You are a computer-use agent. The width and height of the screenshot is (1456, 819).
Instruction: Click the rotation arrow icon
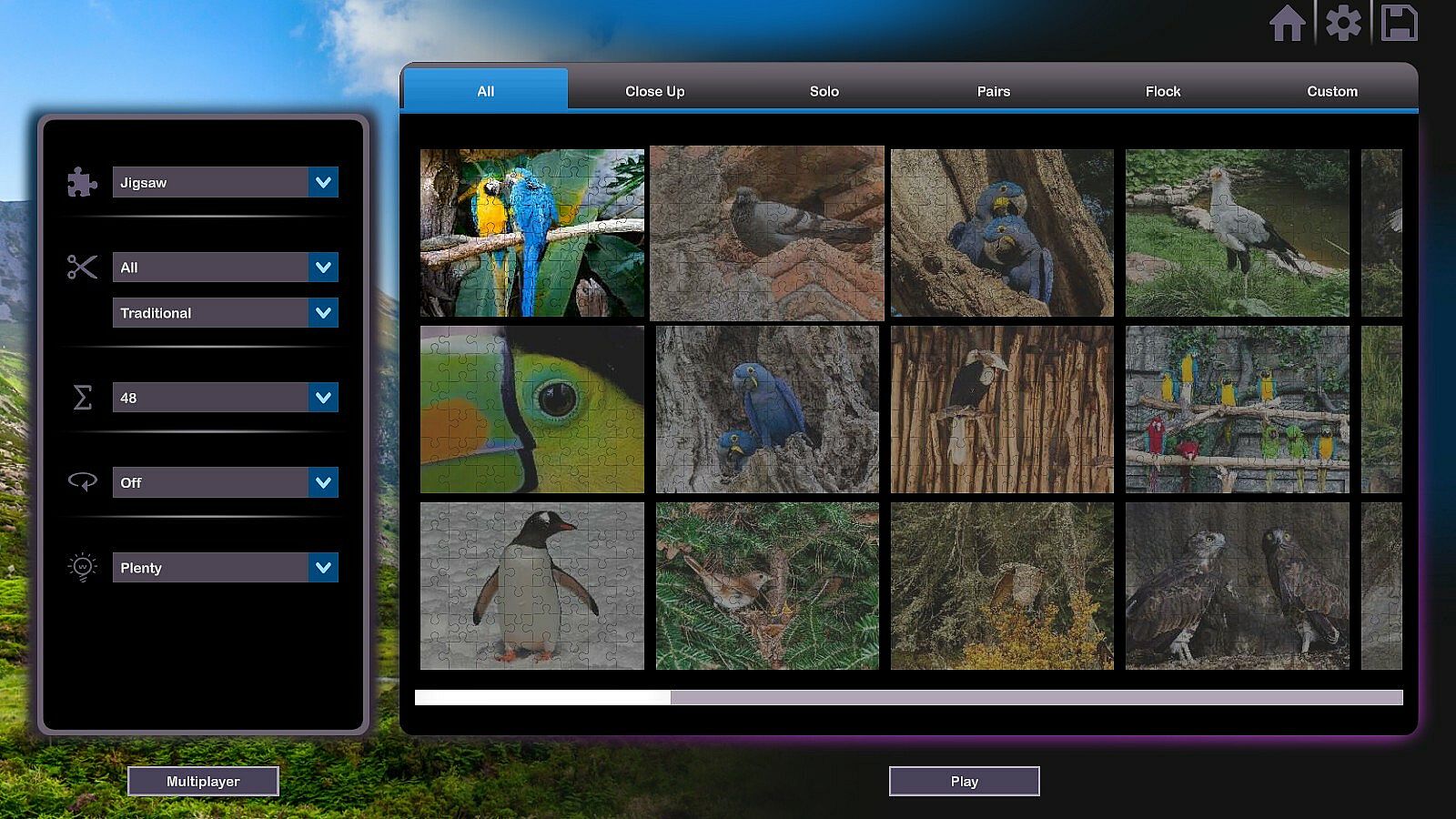tap(82, 481)
